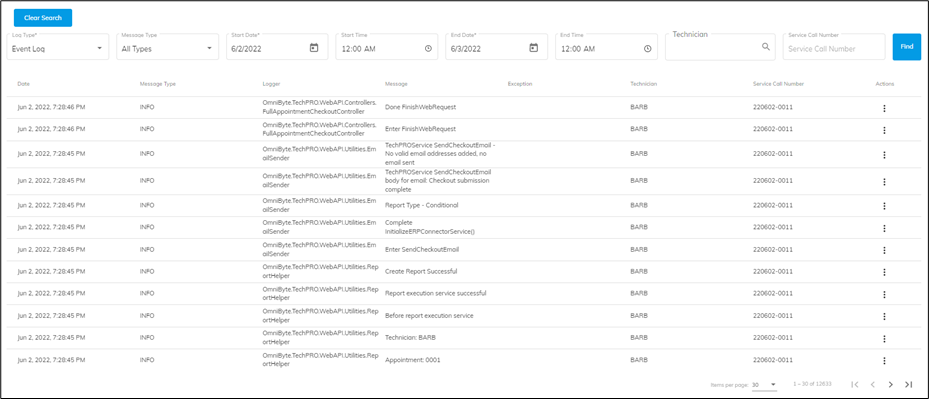Click the Technician search magnifier icon
This screenshot has height=399, width=929.
[766, 47]
